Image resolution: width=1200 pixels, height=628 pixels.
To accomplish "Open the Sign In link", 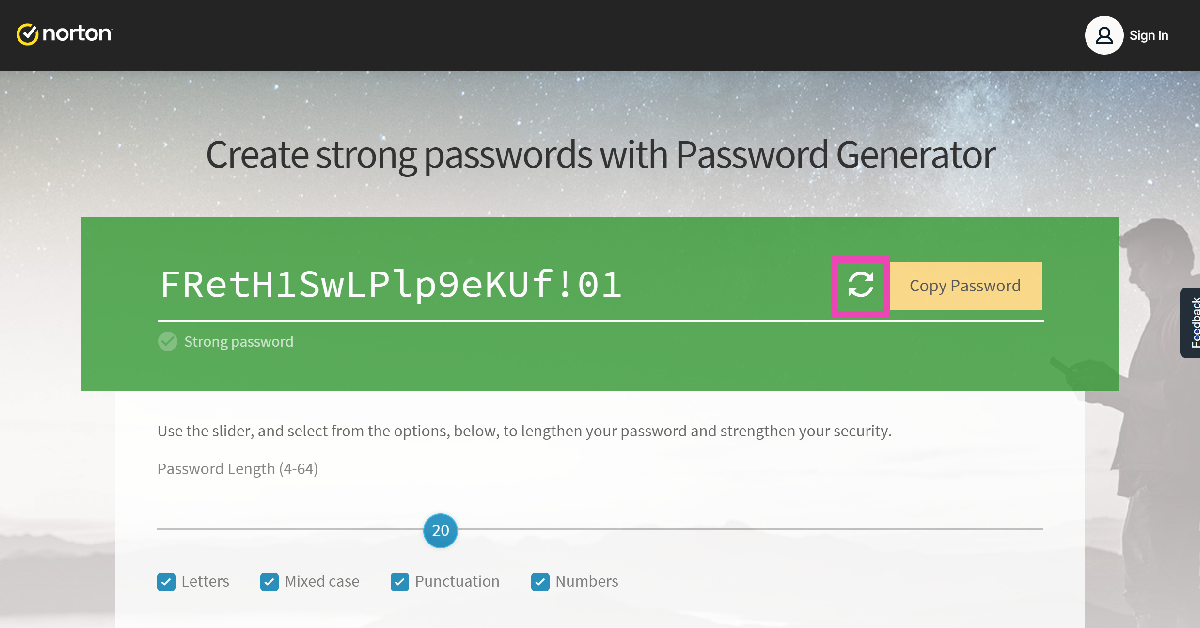I will tap(1149, 36).
